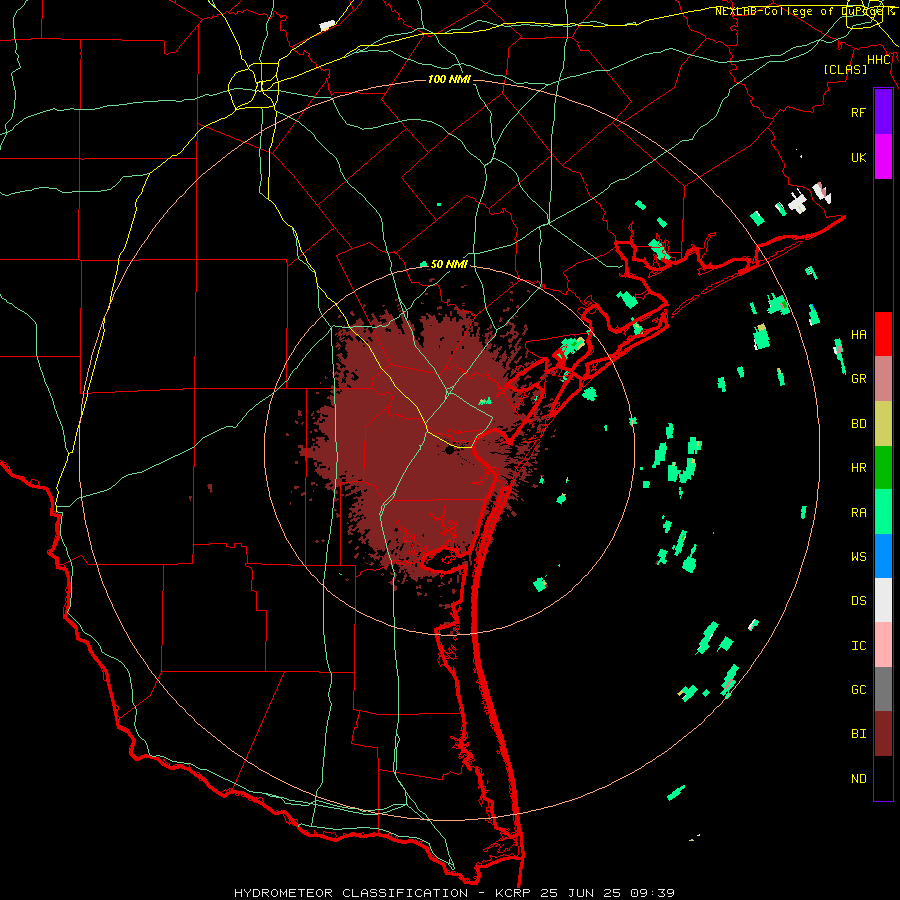Click the black radar site dot at center
Image resolution: width=900 pixels, height=900 pixels.
point(449,451)
